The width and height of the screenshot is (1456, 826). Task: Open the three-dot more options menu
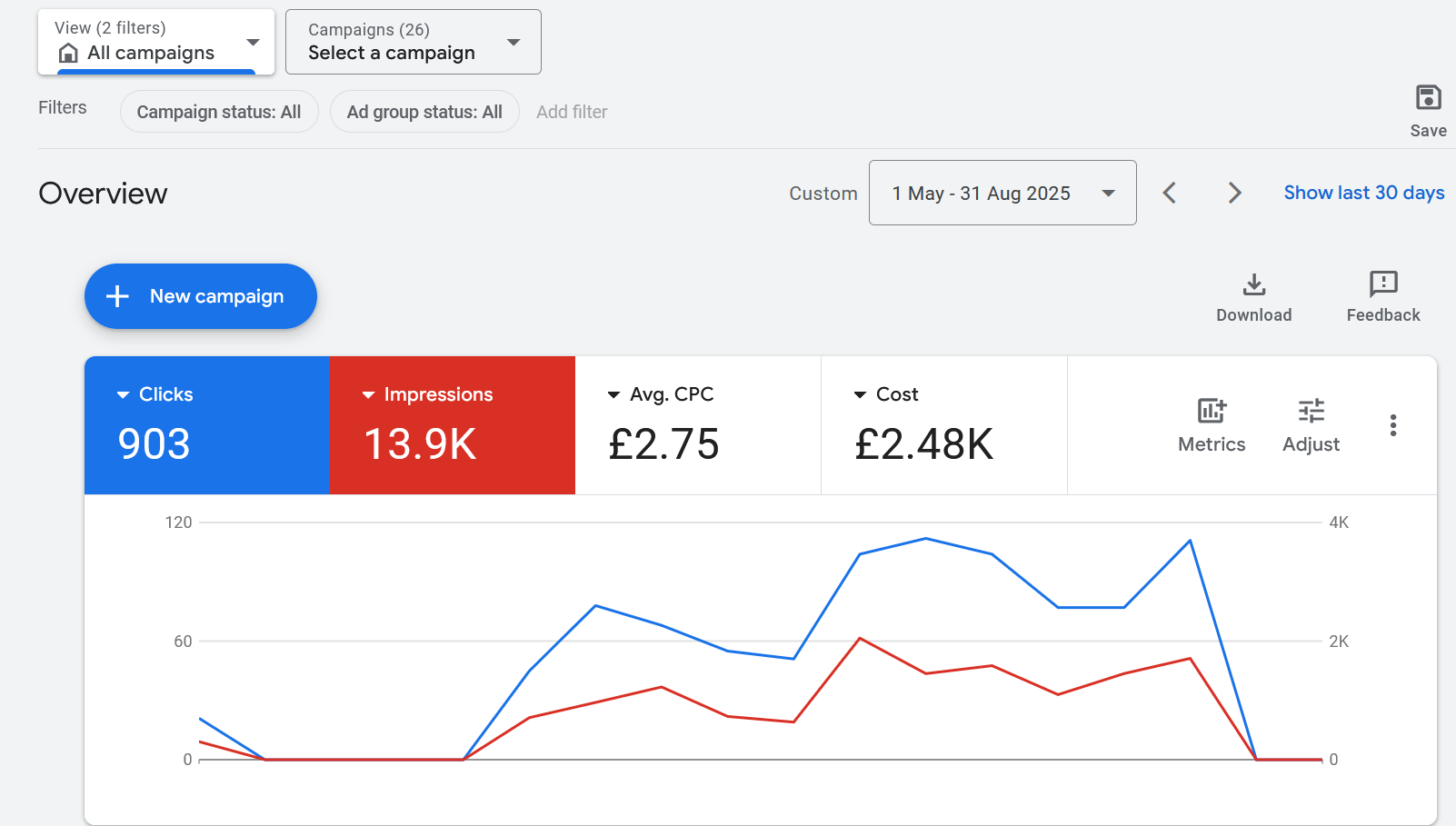coord(1392,425)
